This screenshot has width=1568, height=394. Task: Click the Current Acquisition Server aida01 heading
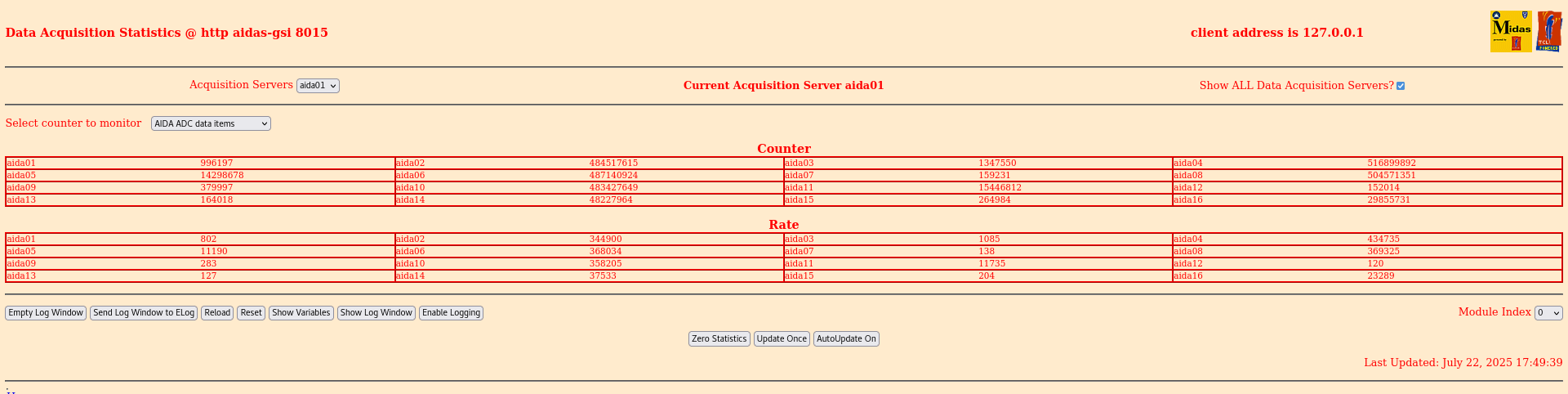[784, 86]
